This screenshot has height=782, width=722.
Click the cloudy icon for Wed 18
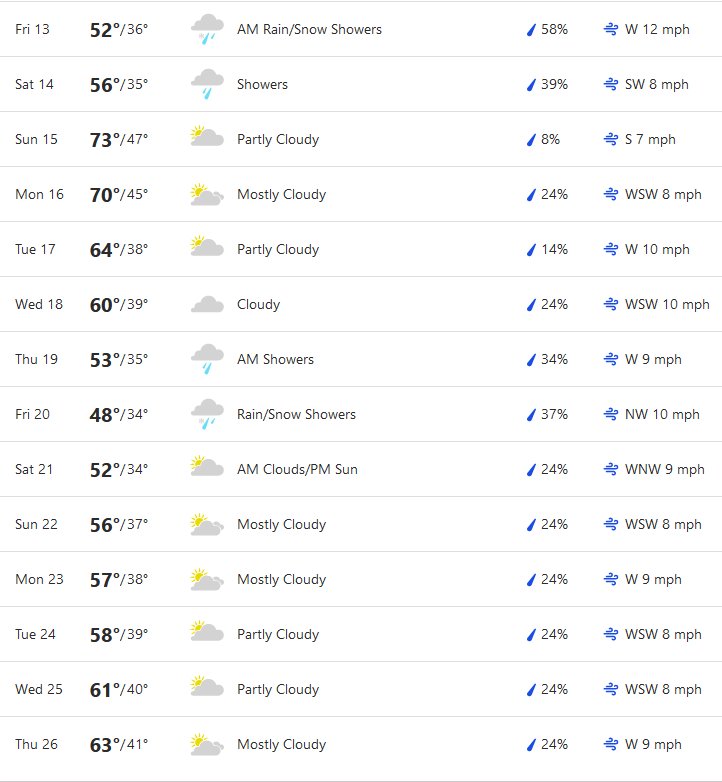point(207,304)
